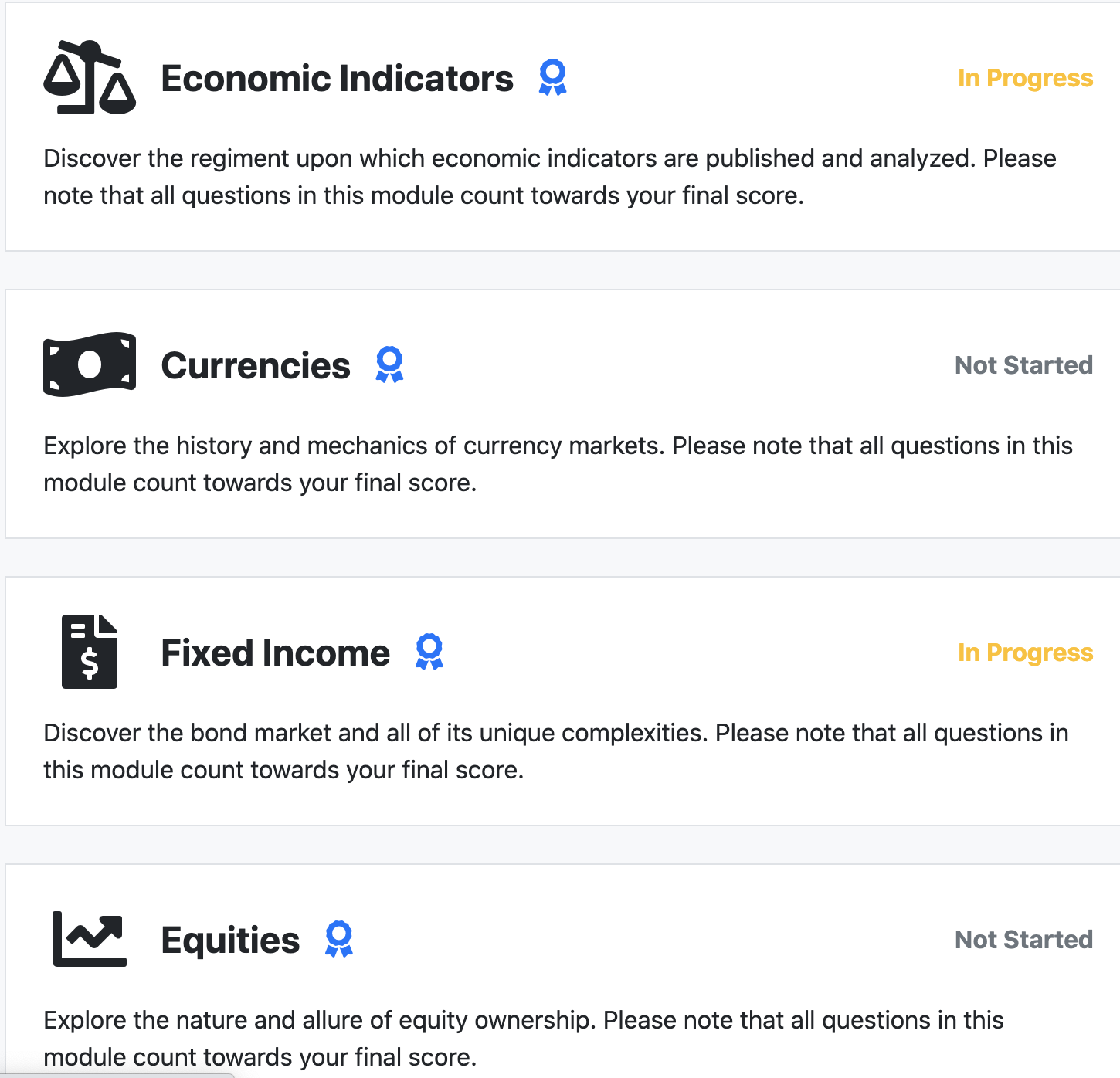Click the dollar invoice icon for Fixed Income

tap(90, 652)
